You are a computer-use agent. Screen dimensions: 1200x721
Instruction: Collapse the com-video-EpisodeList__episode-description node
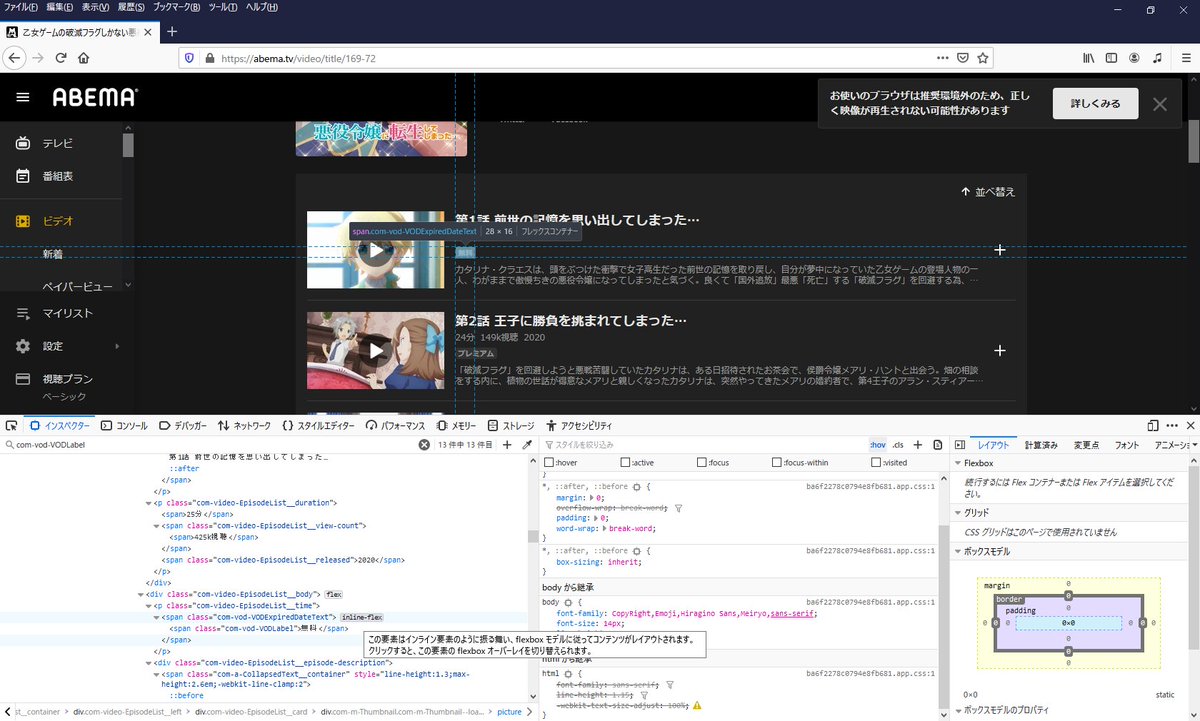[x=148, y=662]
